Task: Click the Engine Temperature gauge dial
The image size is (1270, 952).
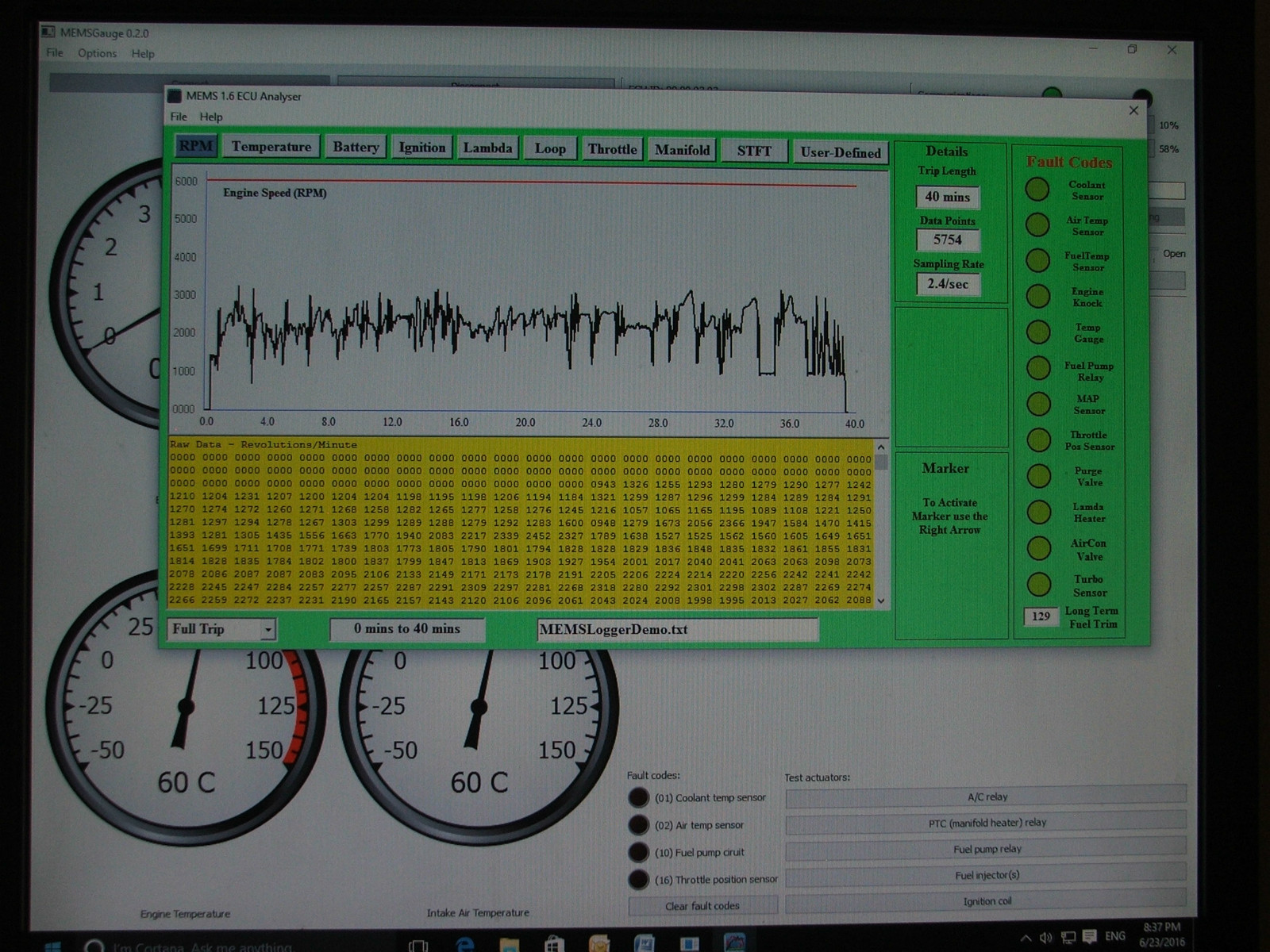Action: pyautogui.click(x=186, y=706)
